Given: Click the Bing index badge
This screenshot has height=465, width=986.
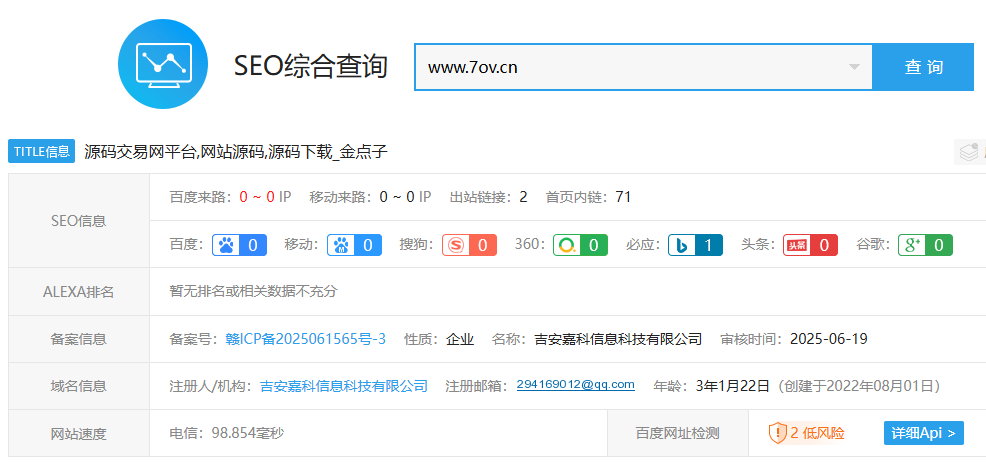Looking at the screenshot, I should click(x=695, y=245).
